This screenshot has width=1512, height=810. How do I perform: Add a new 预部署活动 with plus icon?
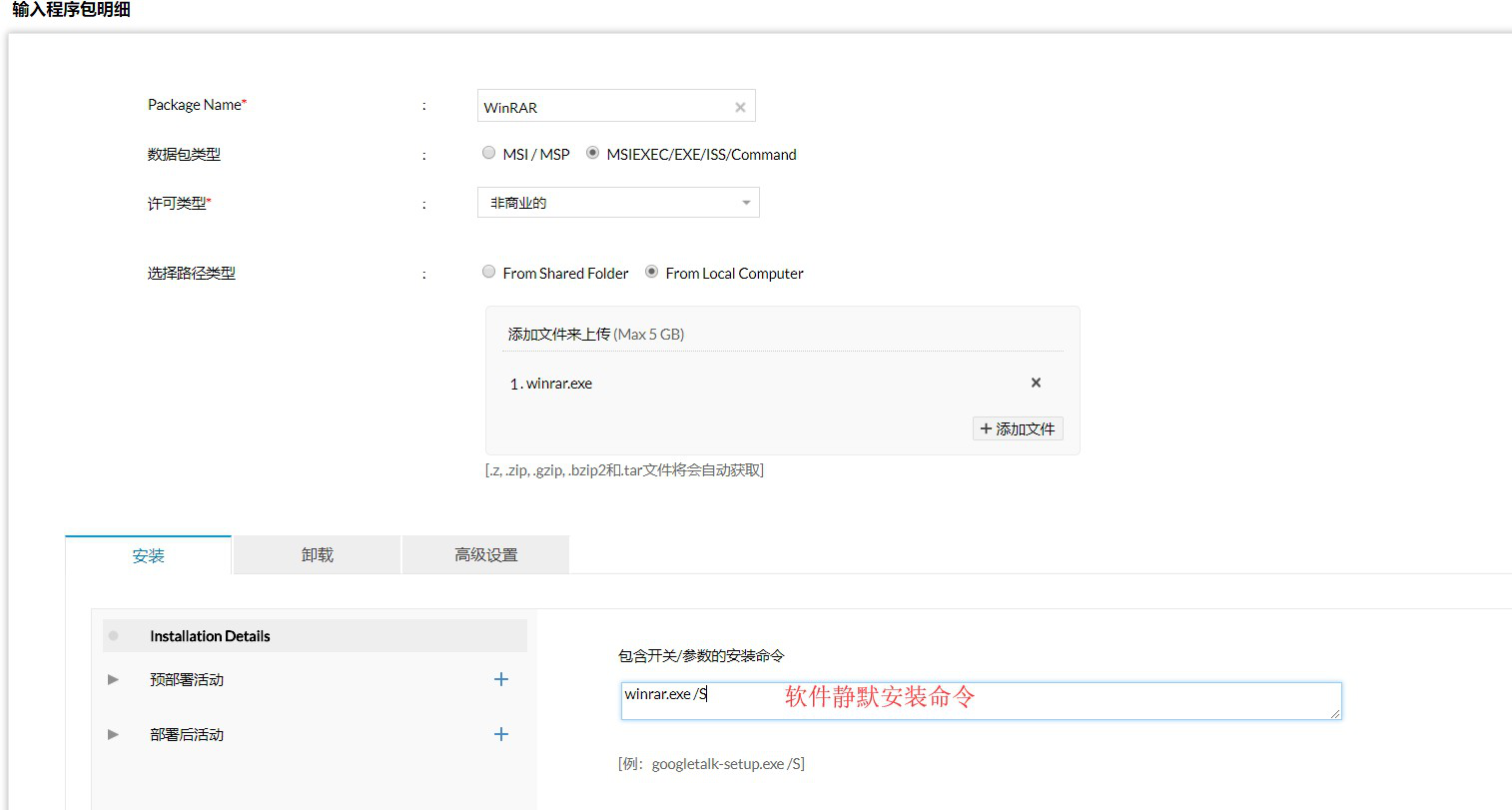(x=501, y=679)
